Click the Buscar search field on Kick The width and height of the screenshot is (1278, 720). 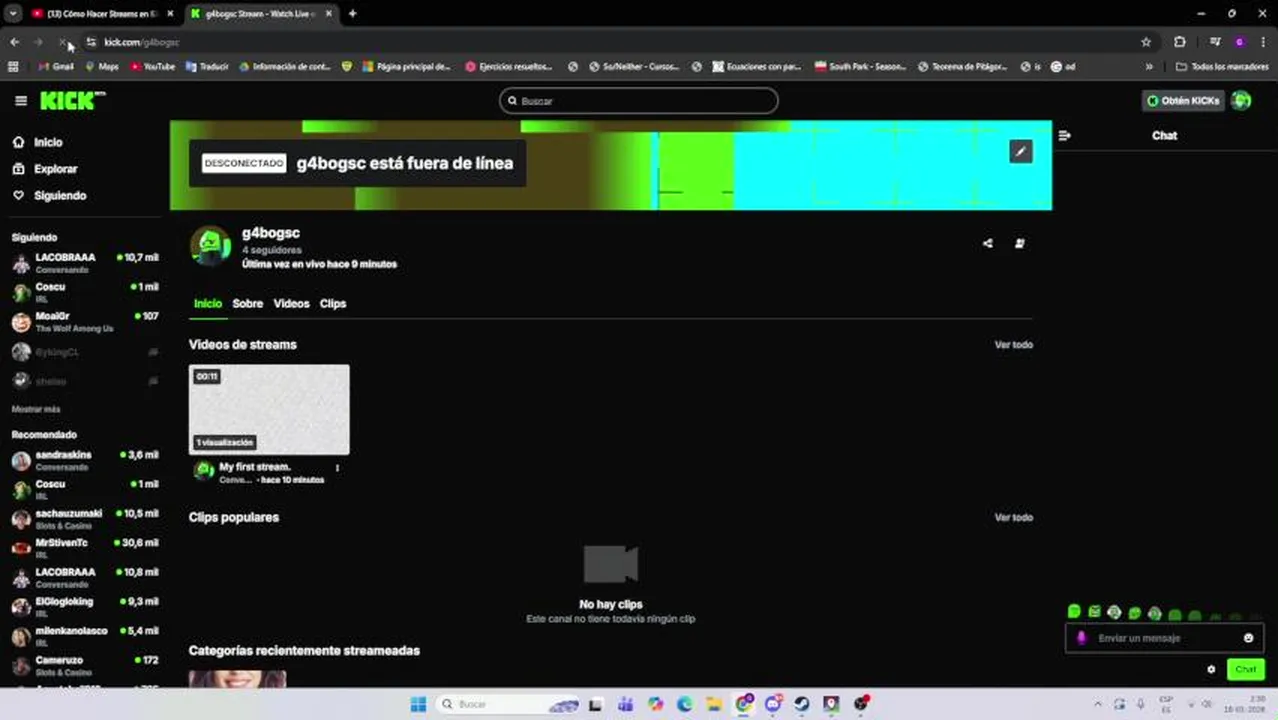tap(639, 101)
